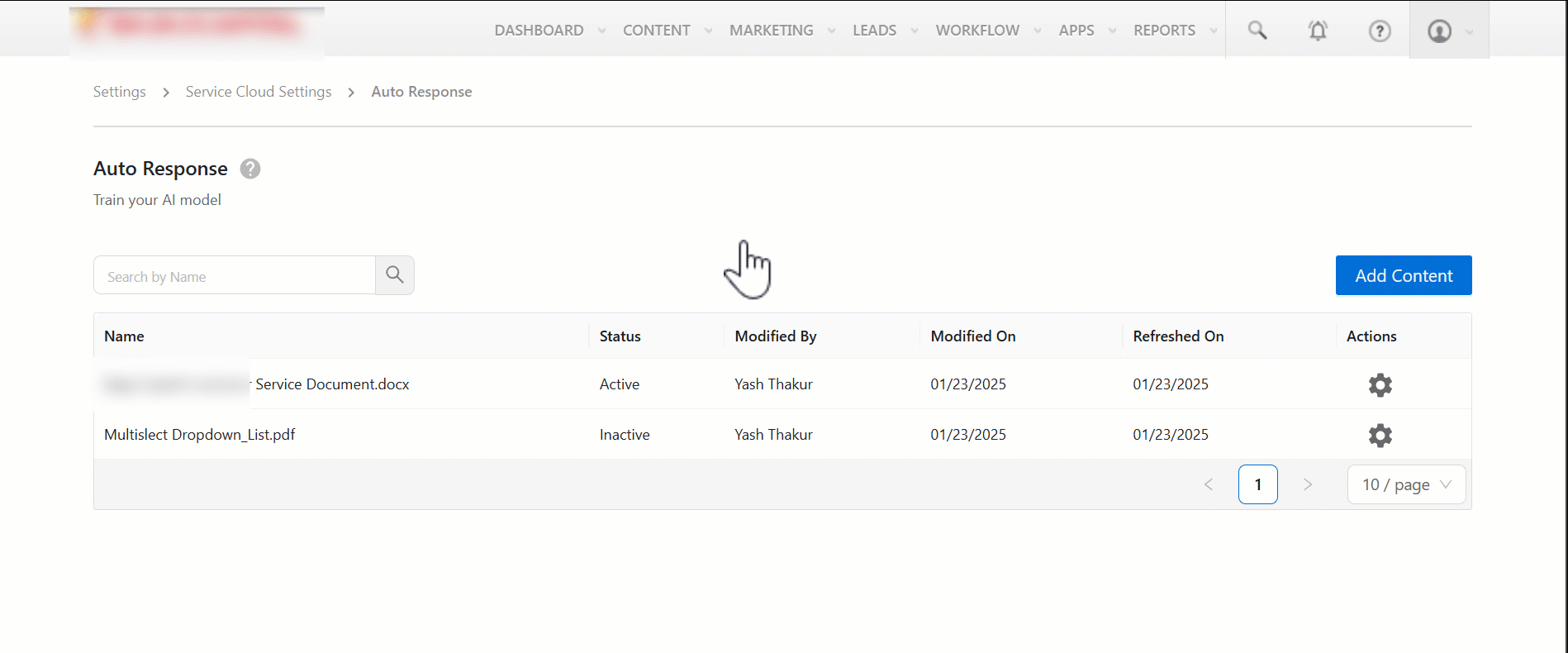
Task: Open the CONTENT menu
Action: (x=657, y=31)
